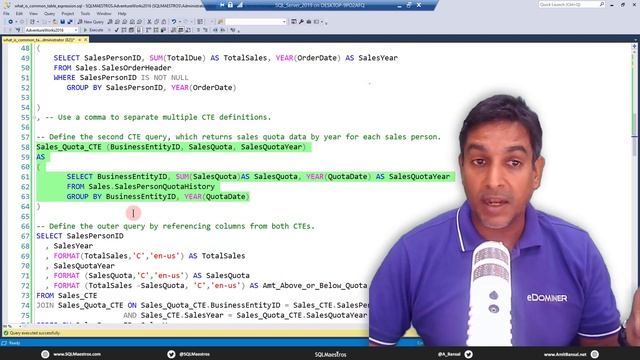Click the Uncomment selected lines icon
Viewport: 640px width, 360px height.
point(206,30)
